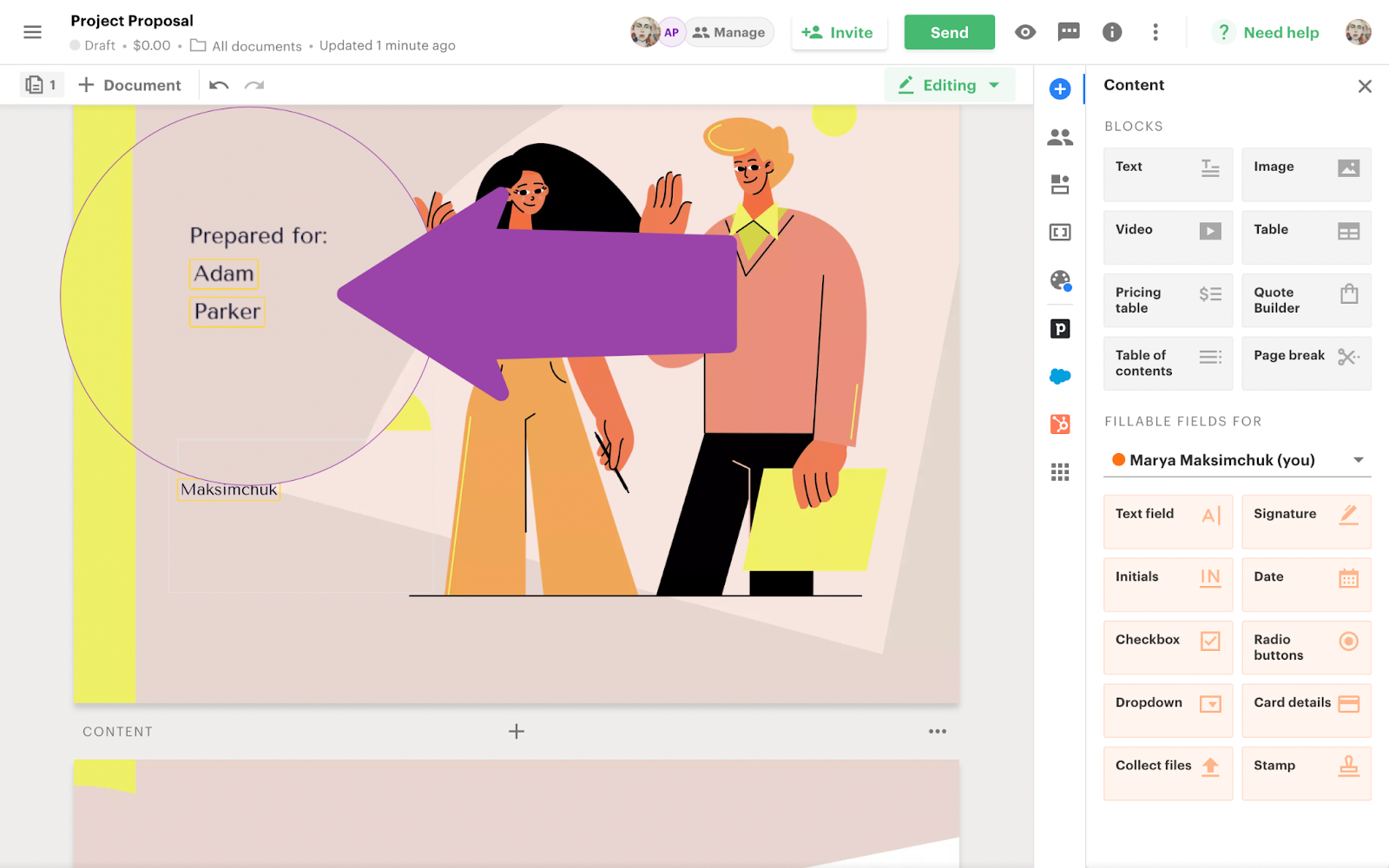Select the Checkbox field
The width and height of the screenshot is (1389, 868).
point(1168,648)
